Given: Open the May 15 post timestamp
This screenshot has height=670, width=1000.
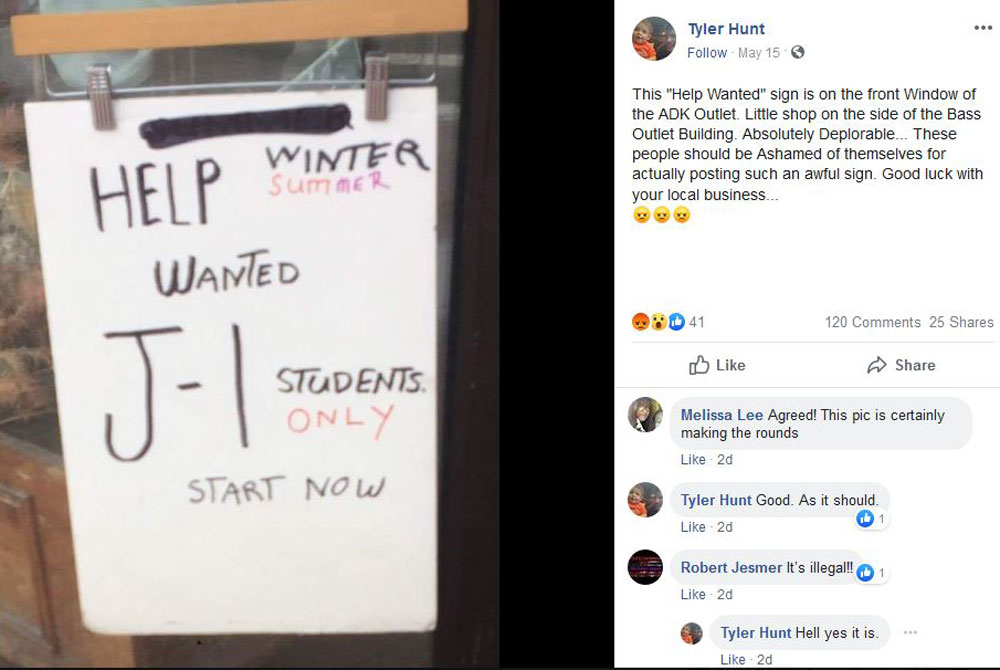Looking at the screenshot, I should (758, 53).
